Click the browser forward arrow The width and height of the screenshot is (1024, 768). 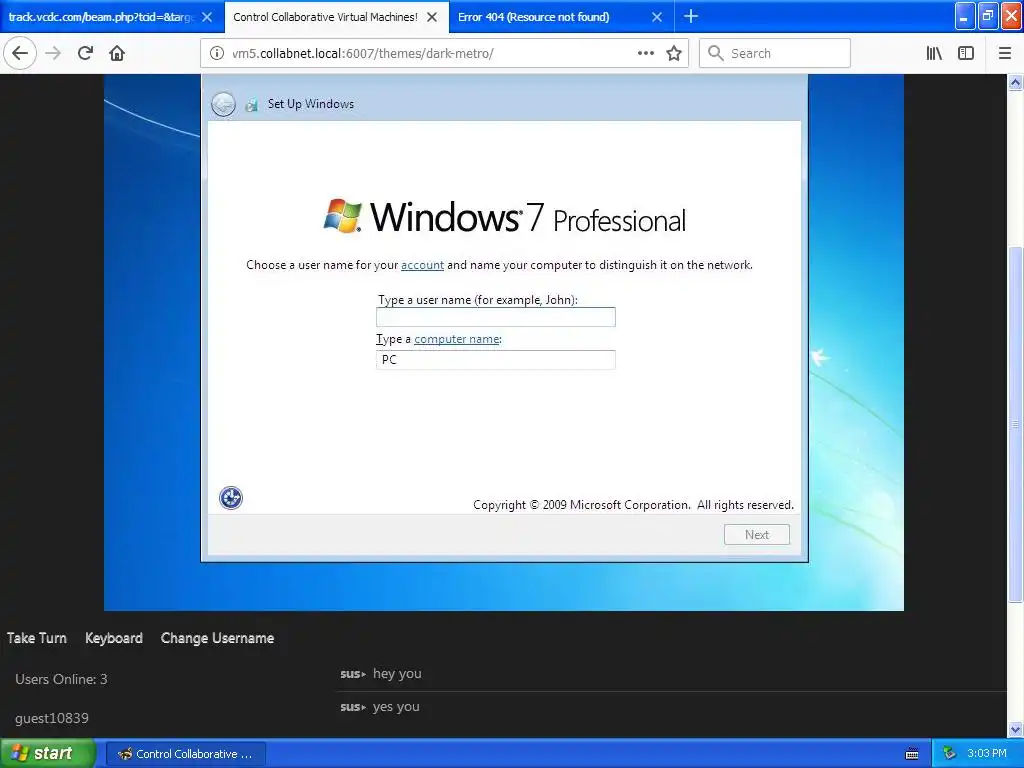(53, 53)
